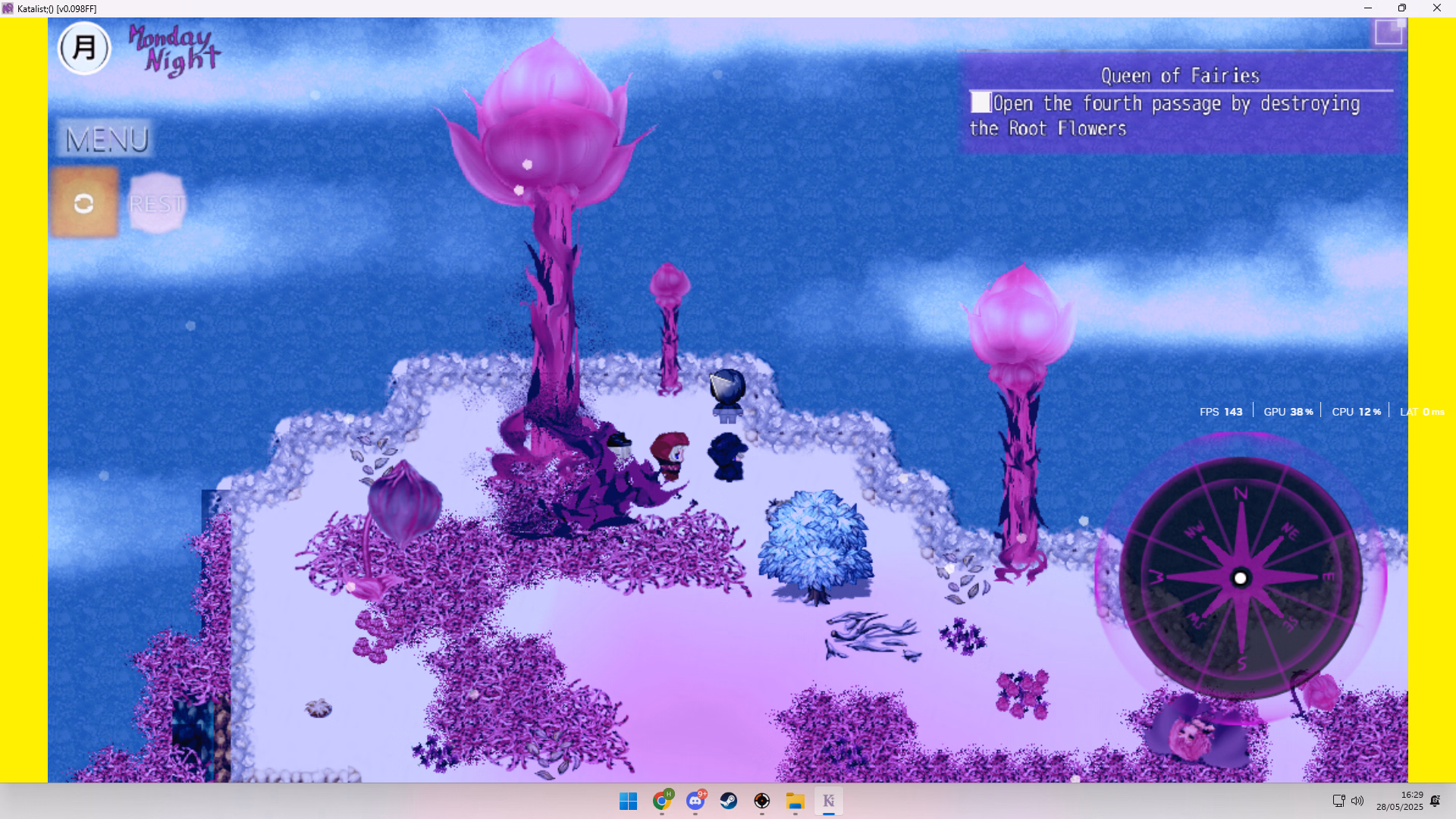Toggle the quest objective checkbox
The image size is (1456, 819).
(x=981, y=102)
